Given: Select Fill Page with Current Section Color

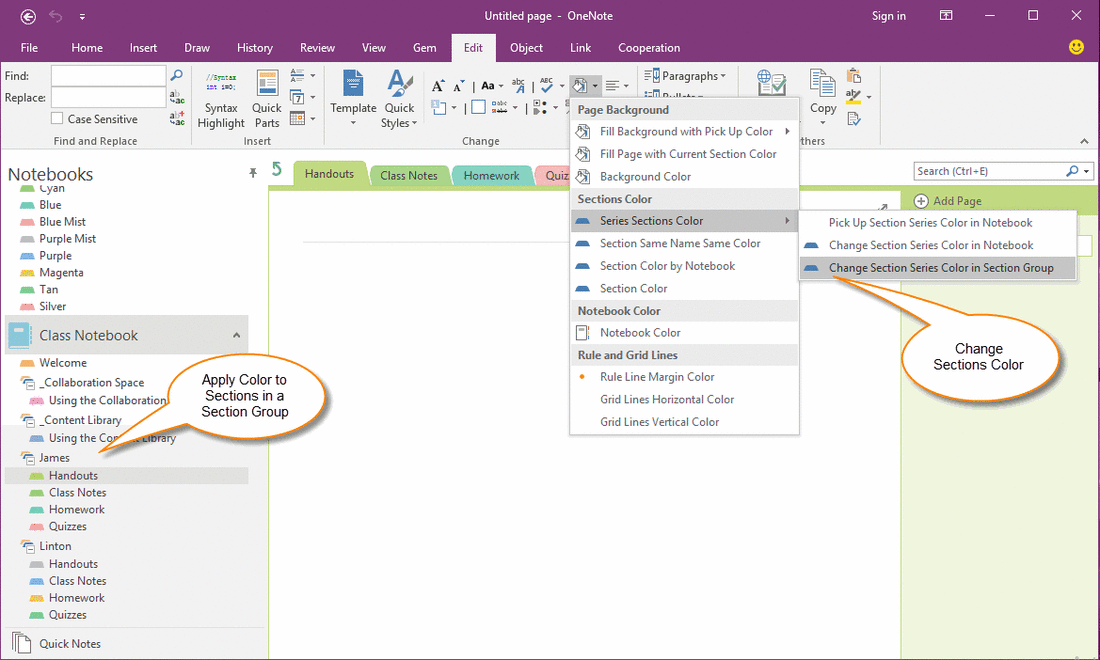Looking at the screenshot, I should (x=685, y=154).
